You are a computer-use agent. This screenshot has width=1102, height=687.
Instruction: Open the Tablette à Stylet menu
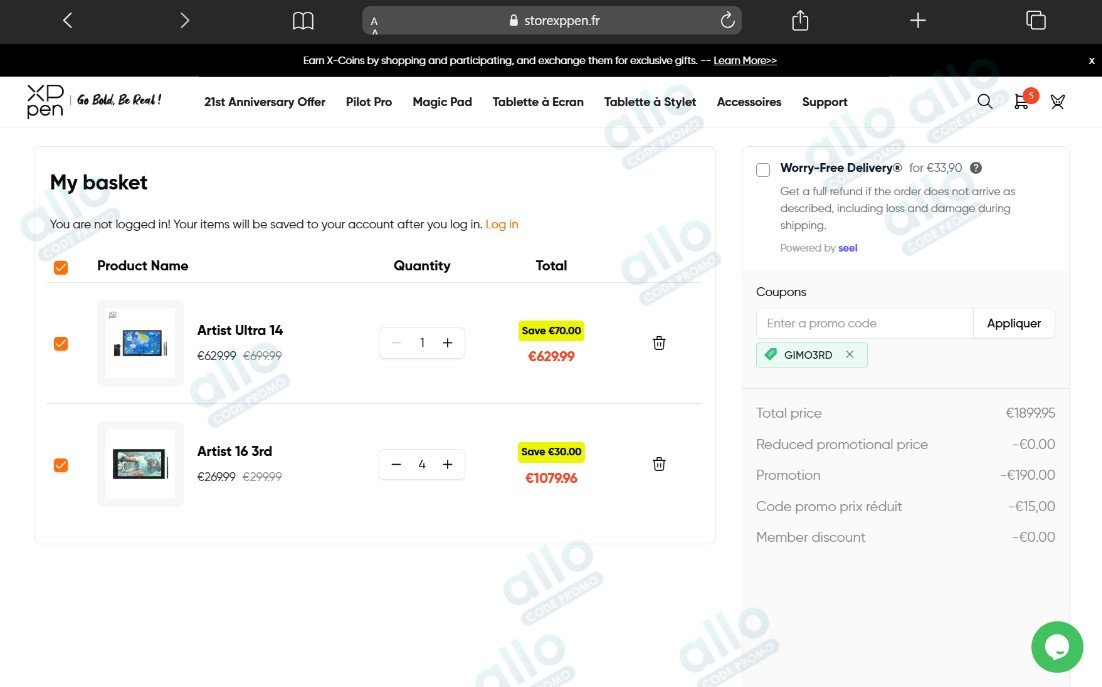click(x=650, y=102)
